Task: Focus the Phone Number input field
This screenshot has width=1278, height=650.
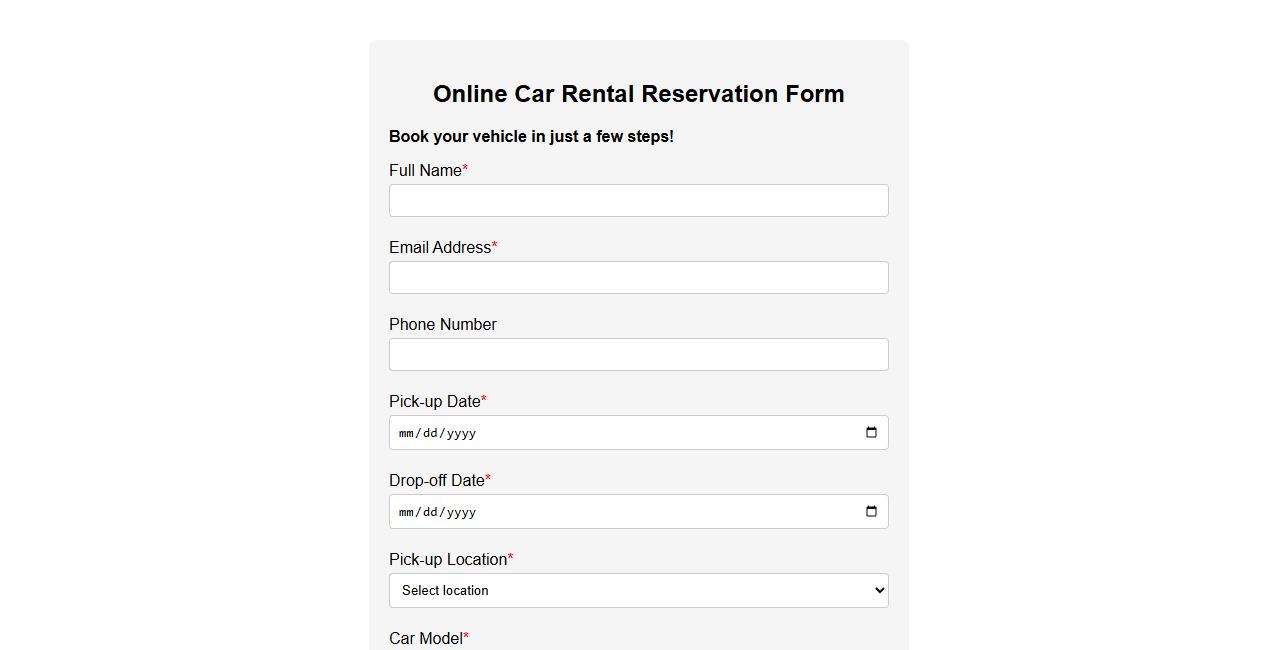Action: coord(639,354)
